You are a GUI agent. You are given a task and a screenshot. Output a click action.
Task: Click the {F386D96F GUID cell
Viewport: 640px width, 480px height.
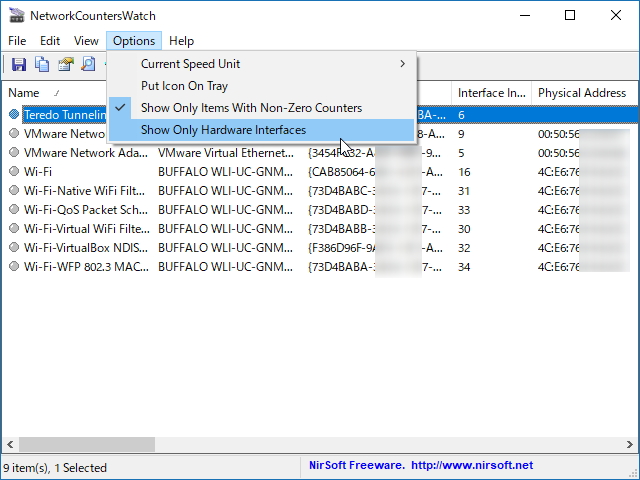375,248
